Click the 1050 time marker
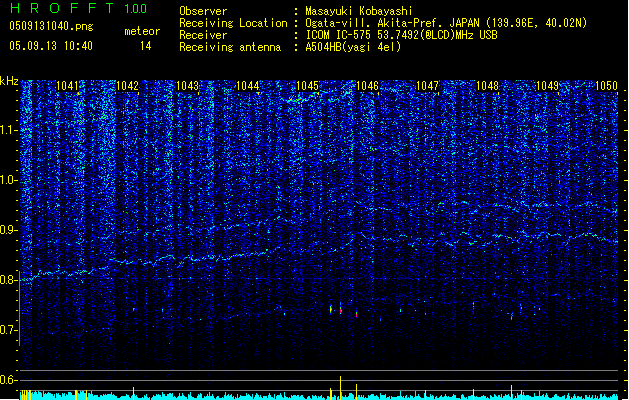 607,86
